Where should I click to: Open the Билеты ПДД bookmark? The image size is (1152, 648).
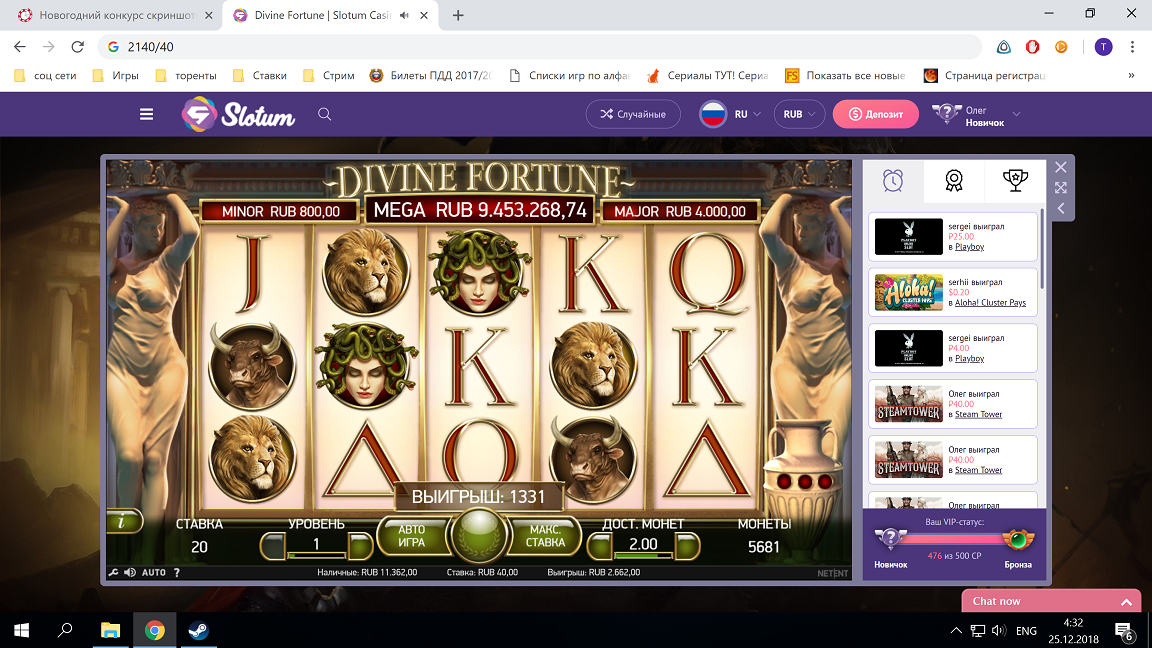tap(431, 76)
